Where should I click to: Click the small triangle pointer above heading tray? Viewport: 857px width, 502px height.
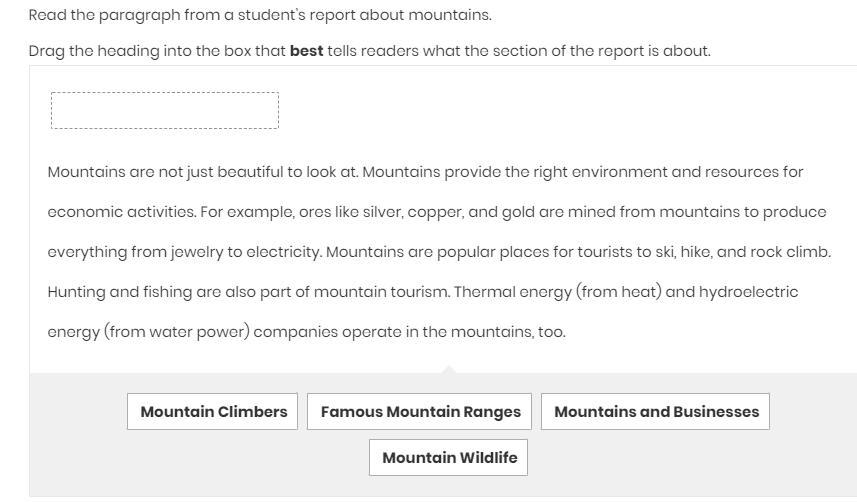[449, 369]
